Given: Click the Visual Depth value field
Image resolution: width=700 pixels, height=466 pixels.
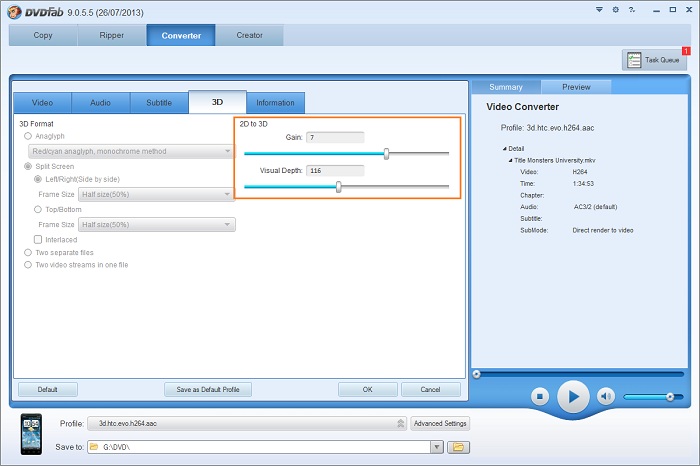Looking at the screenshot, I should (335, 171).
